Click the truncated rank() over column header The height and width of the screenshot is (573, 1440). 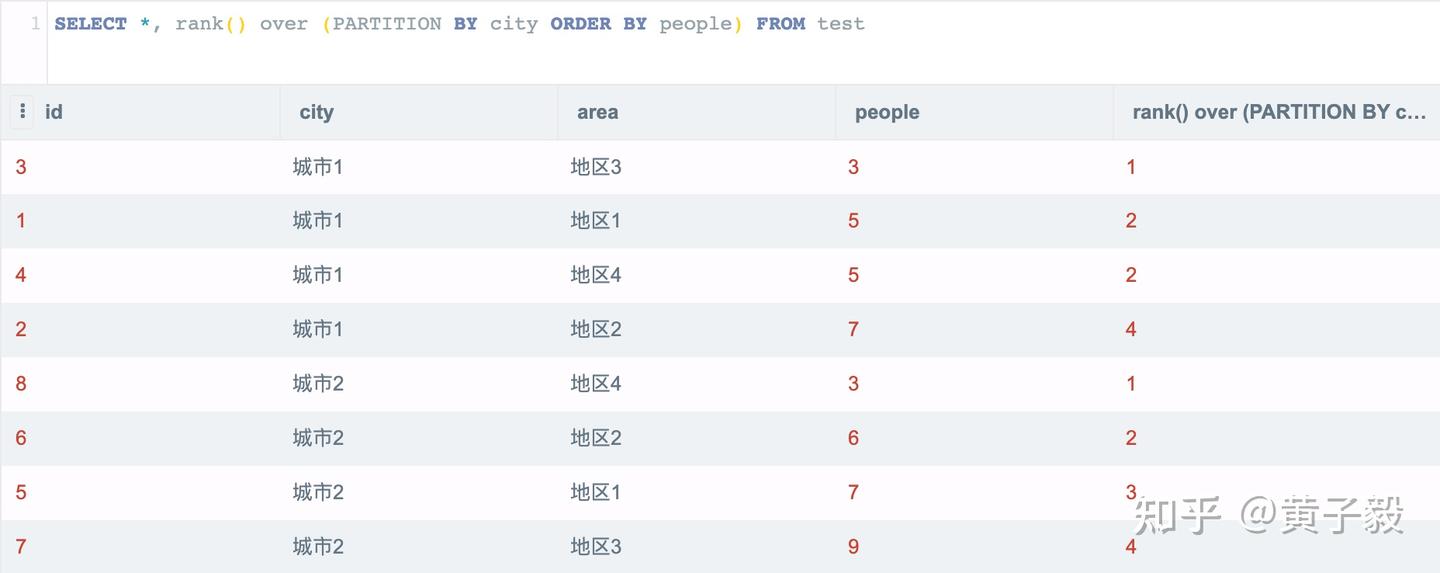(1278, 112)
